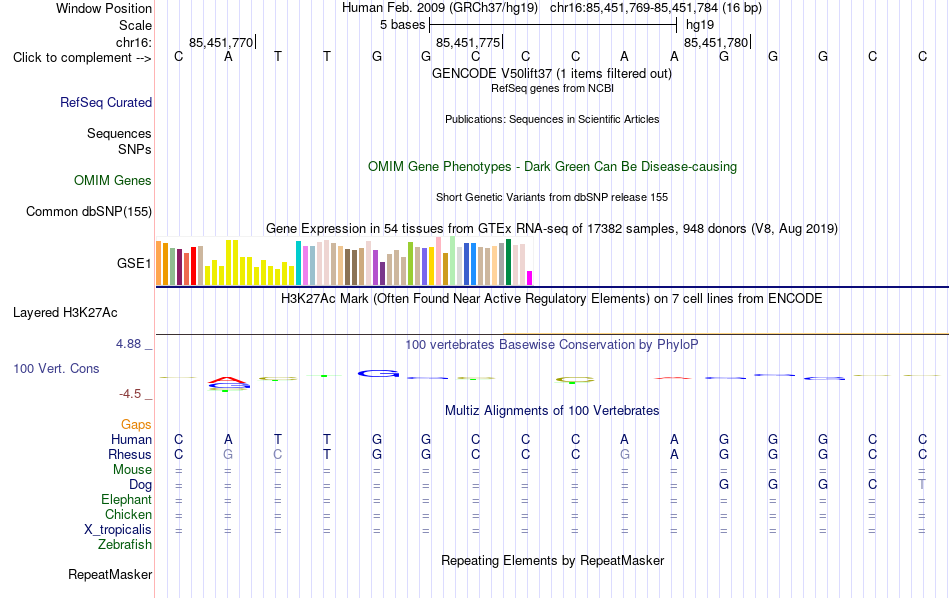This screenshot has height=598, width=950.
Task: Click the H3K27Ac Mark ENCODE title
Action: tap(552, 299)
